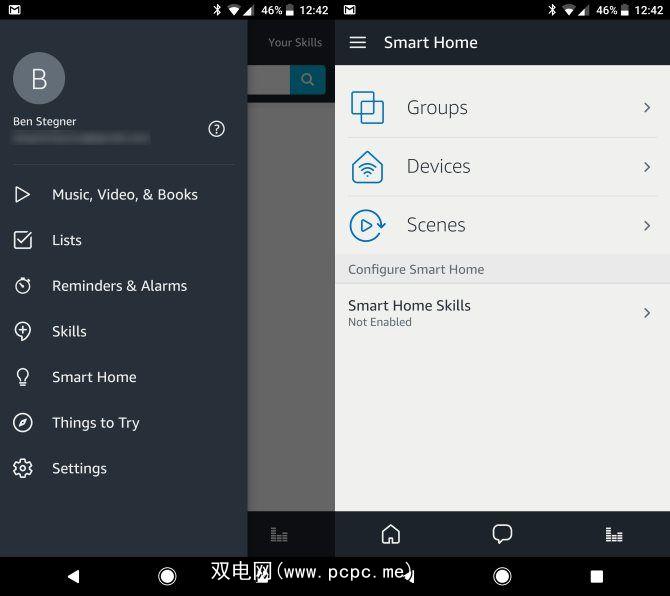
Task: Open Smart Home Skills configuration
Action: coord(502,313)
